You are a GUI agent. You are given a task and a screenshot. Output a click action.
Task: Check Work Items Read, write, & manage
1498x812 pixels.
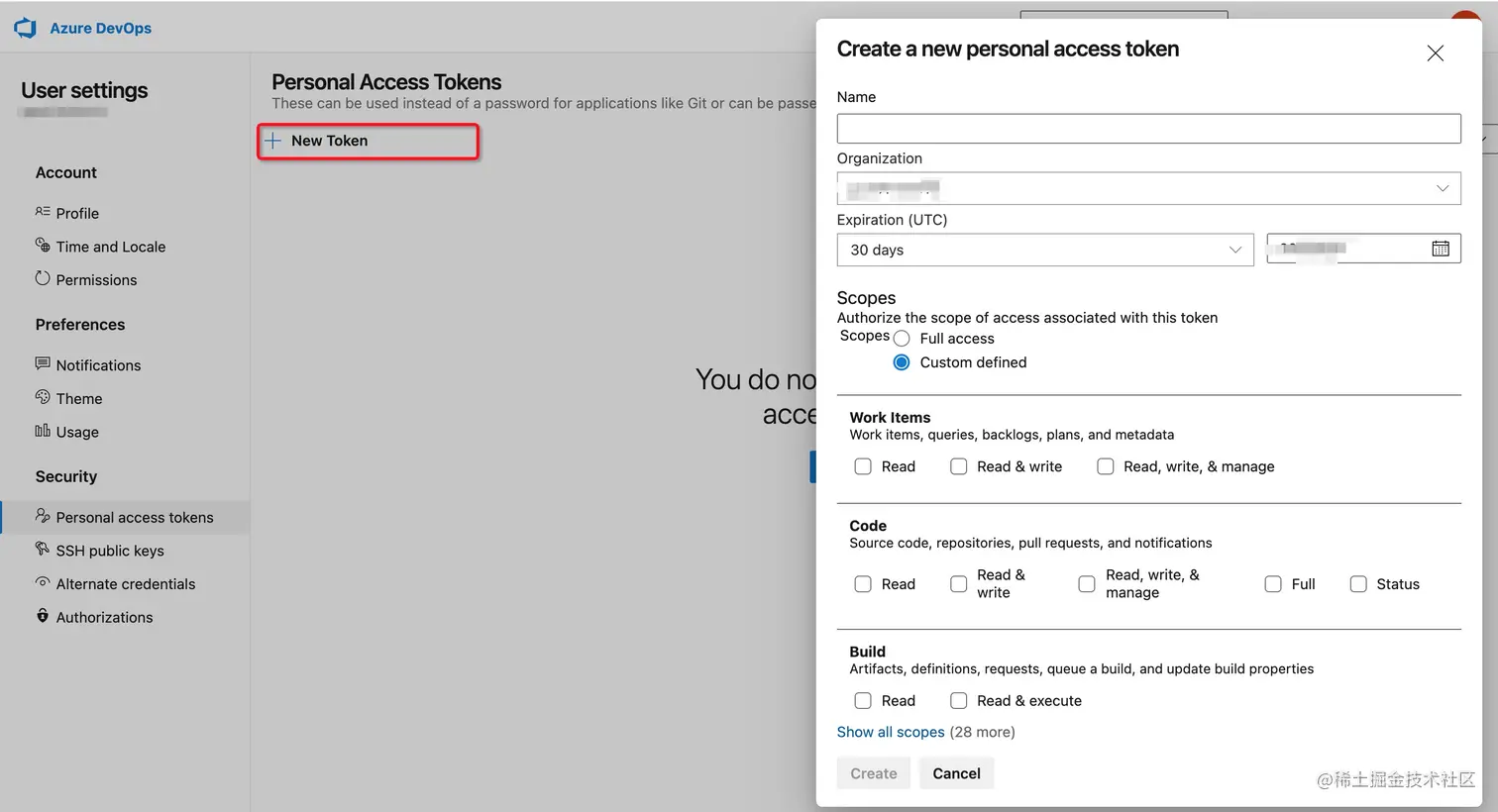(1106, 466)
